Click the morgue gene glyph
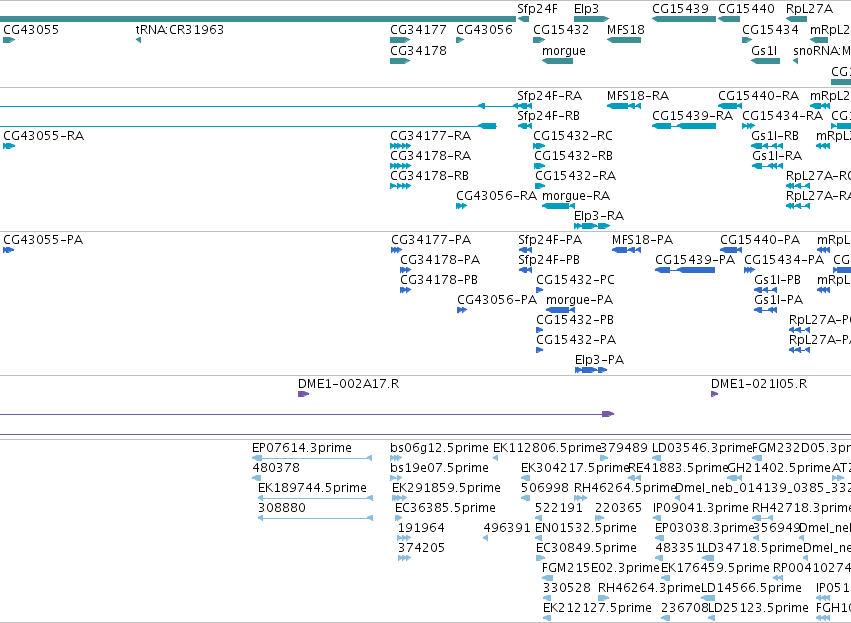The image size is (851, 623). (557, 61)
